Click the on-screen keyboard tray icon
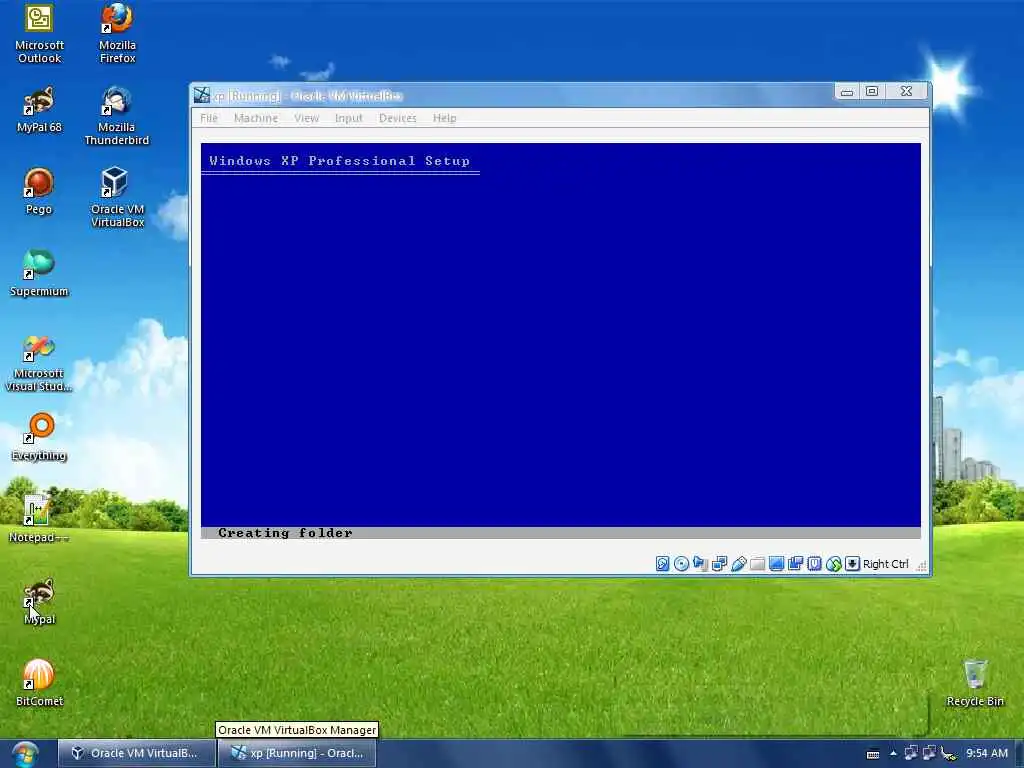 pyautogui.click(x=872, y=754)
